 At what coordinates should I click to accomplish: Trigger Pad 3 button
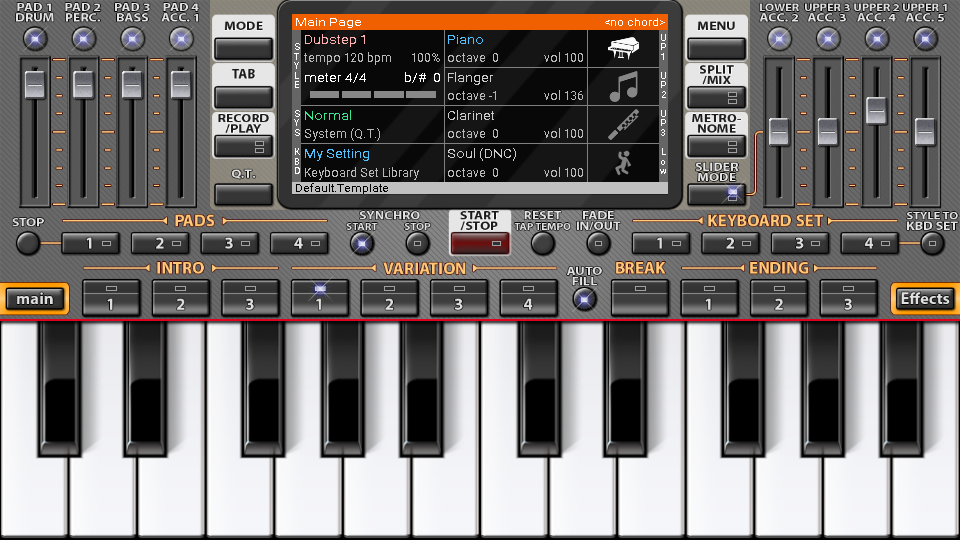[x=230, y=243]
